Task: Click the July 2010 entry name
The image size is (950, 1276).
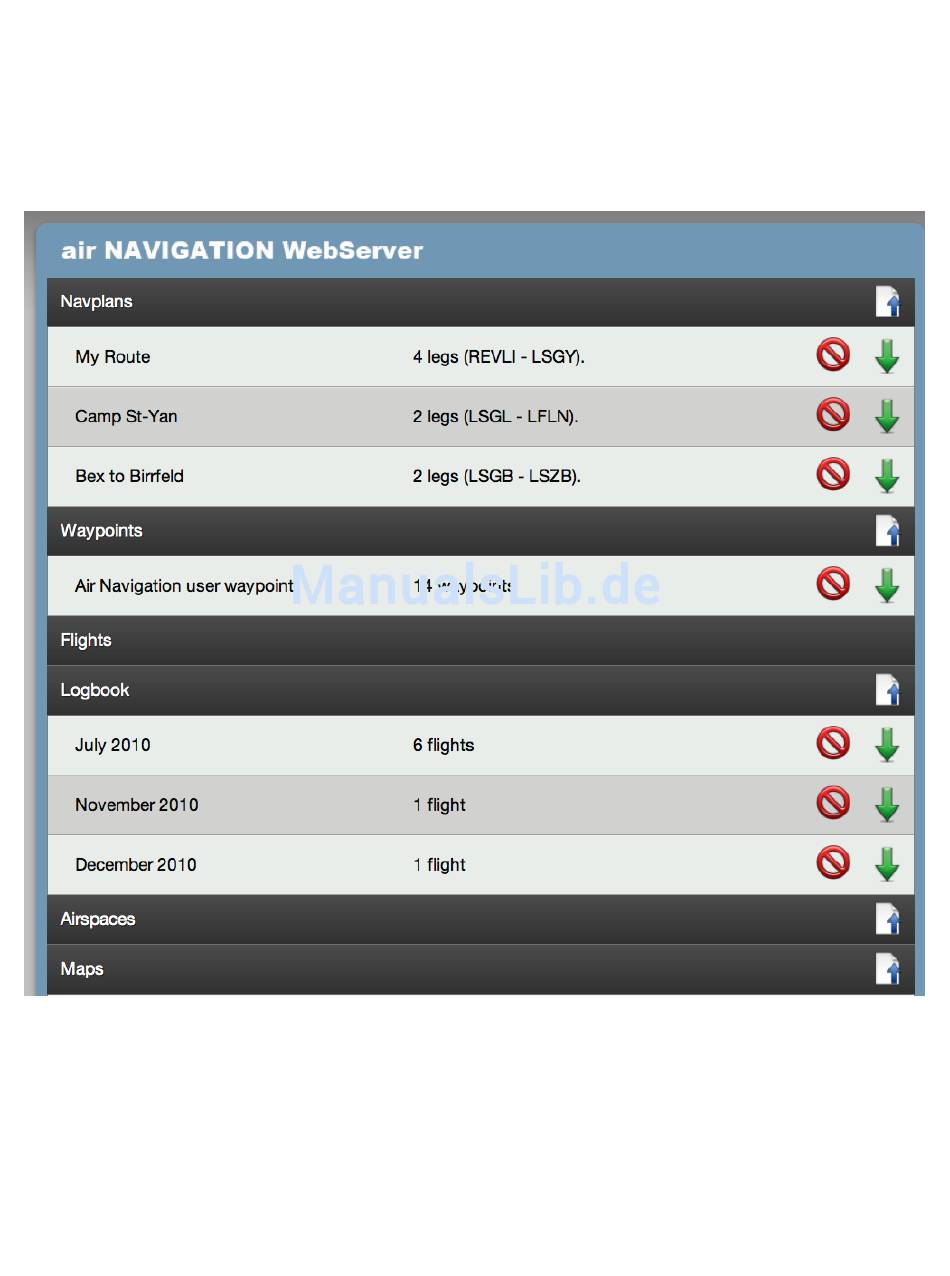Action: [112, 745]
